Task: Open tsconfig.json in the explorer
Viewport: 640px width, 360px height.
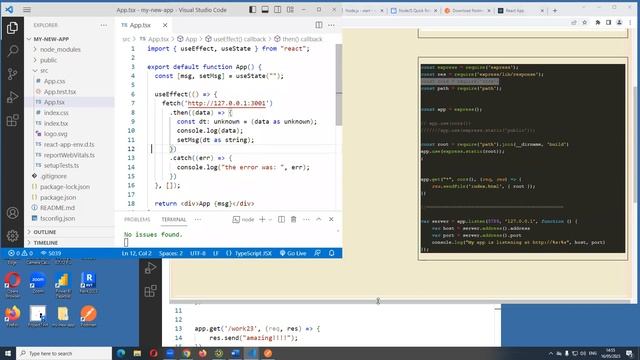Action: [58, 218]
